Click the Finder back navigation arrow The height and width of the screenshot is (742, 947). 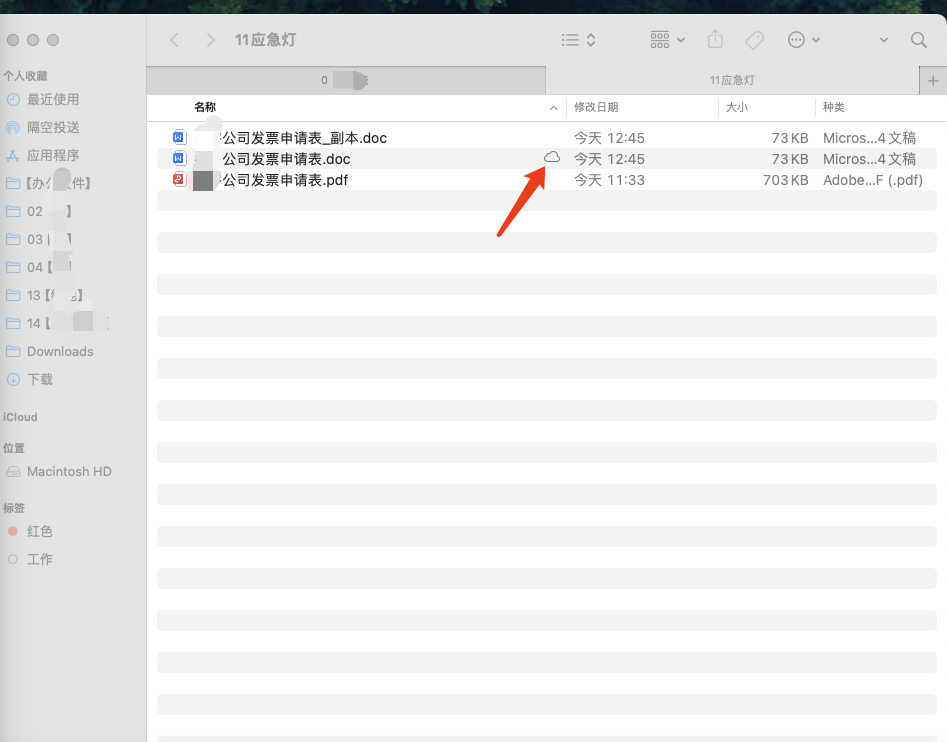click(x=175, y=40)
